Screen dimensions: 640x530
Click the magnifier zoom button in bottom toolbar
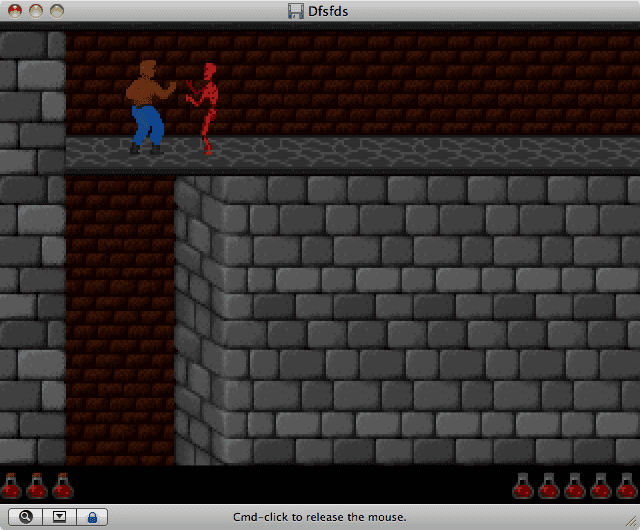(x=25, y=517)
